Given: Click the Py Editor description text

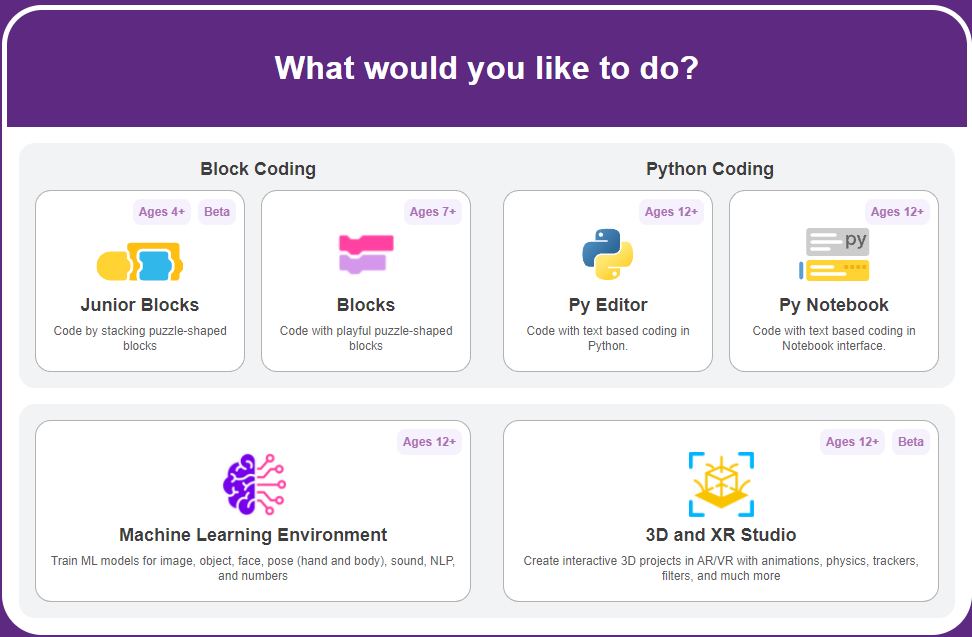Looking at the screenshot, I should [608, 338].
